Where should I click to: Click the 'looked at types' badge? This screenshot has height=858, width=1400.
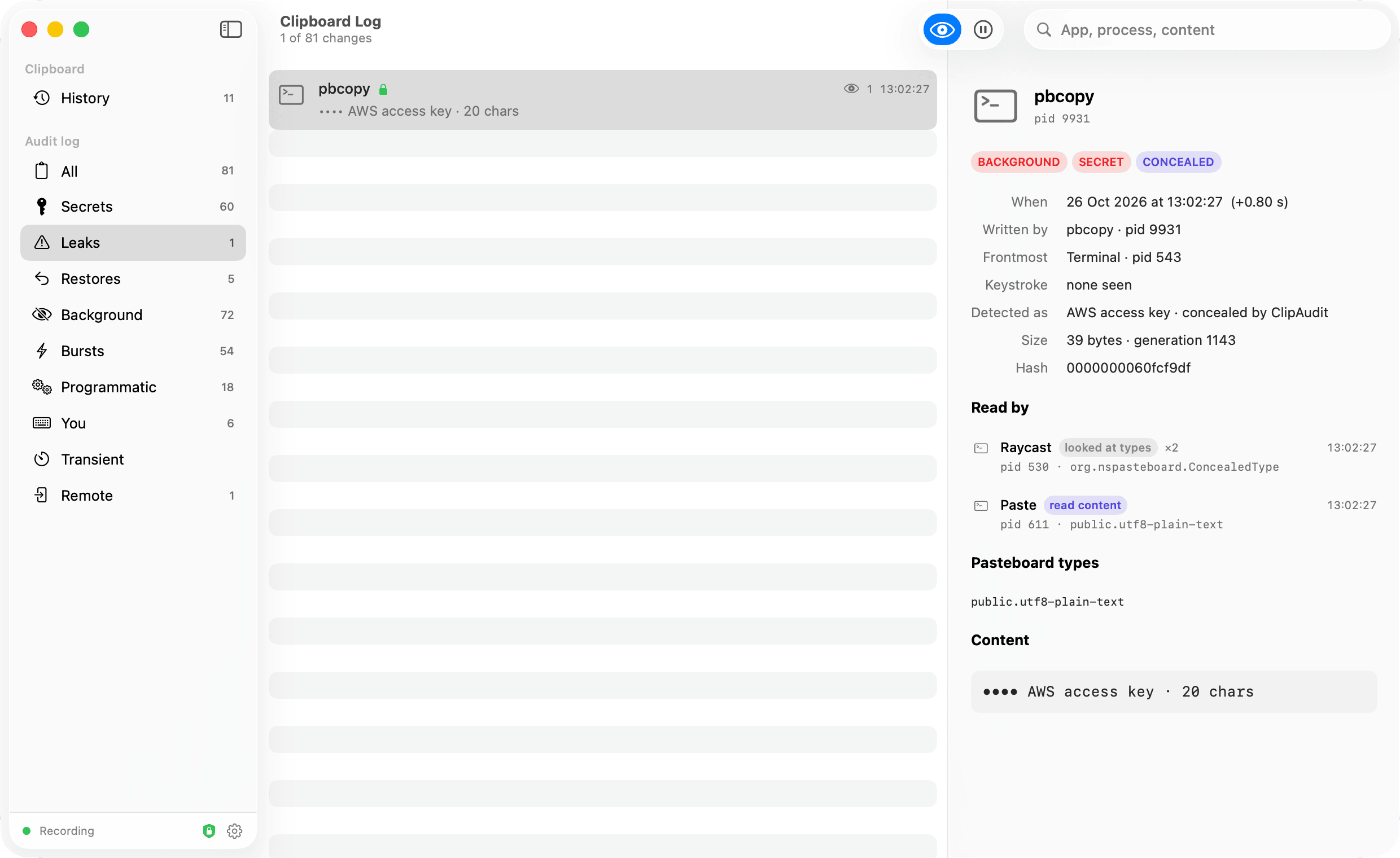1108,448
